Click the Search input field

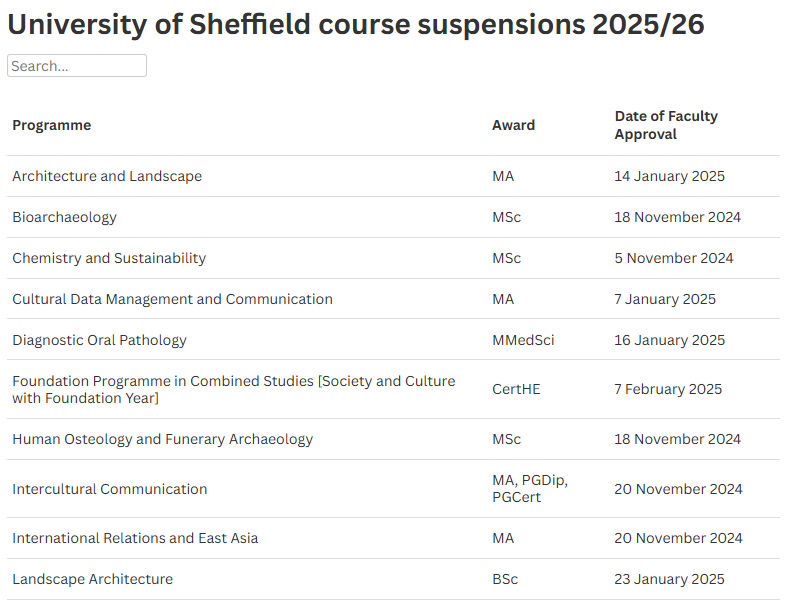(77, 66)
